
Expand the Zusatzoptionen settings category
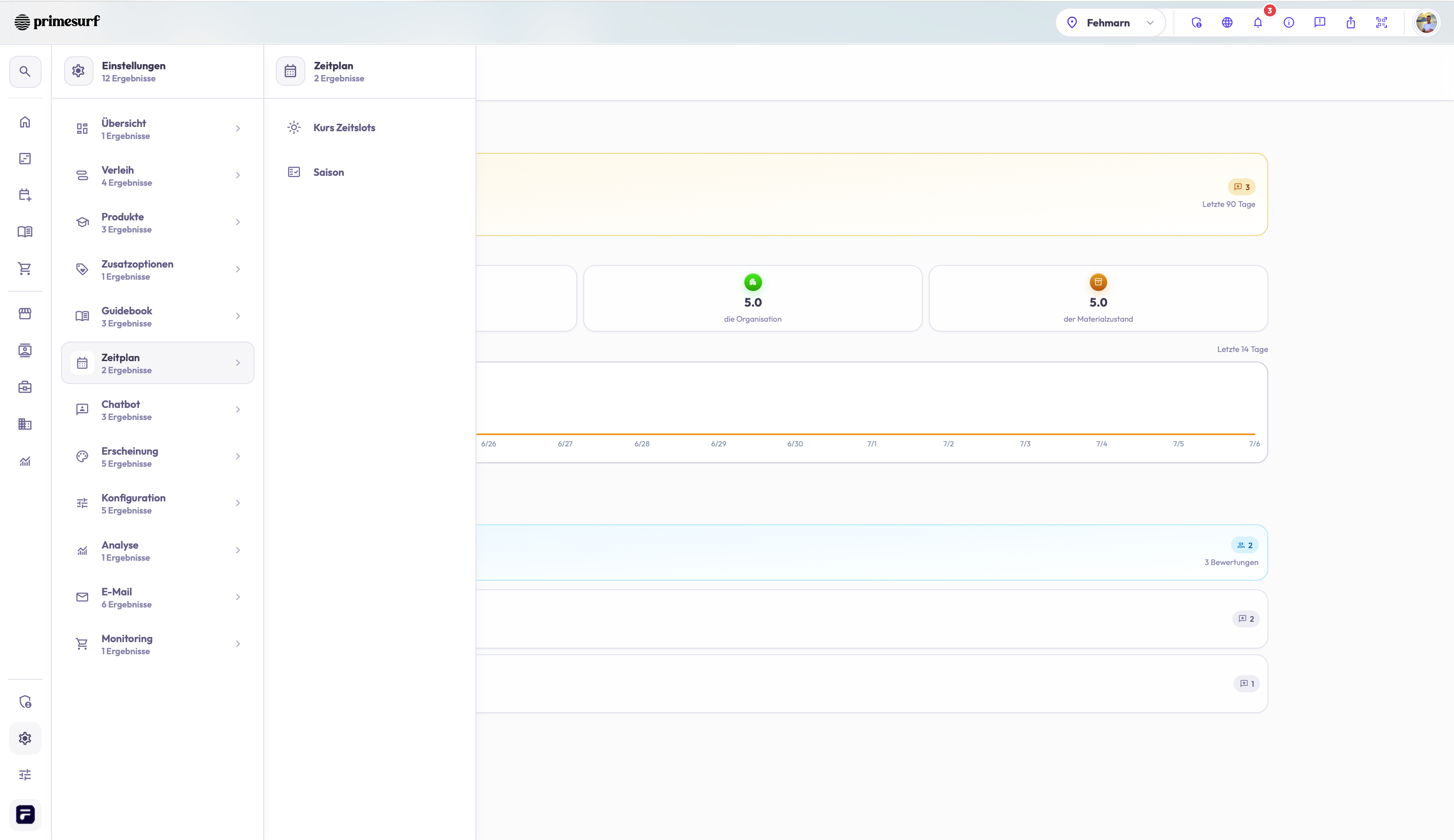158,269
